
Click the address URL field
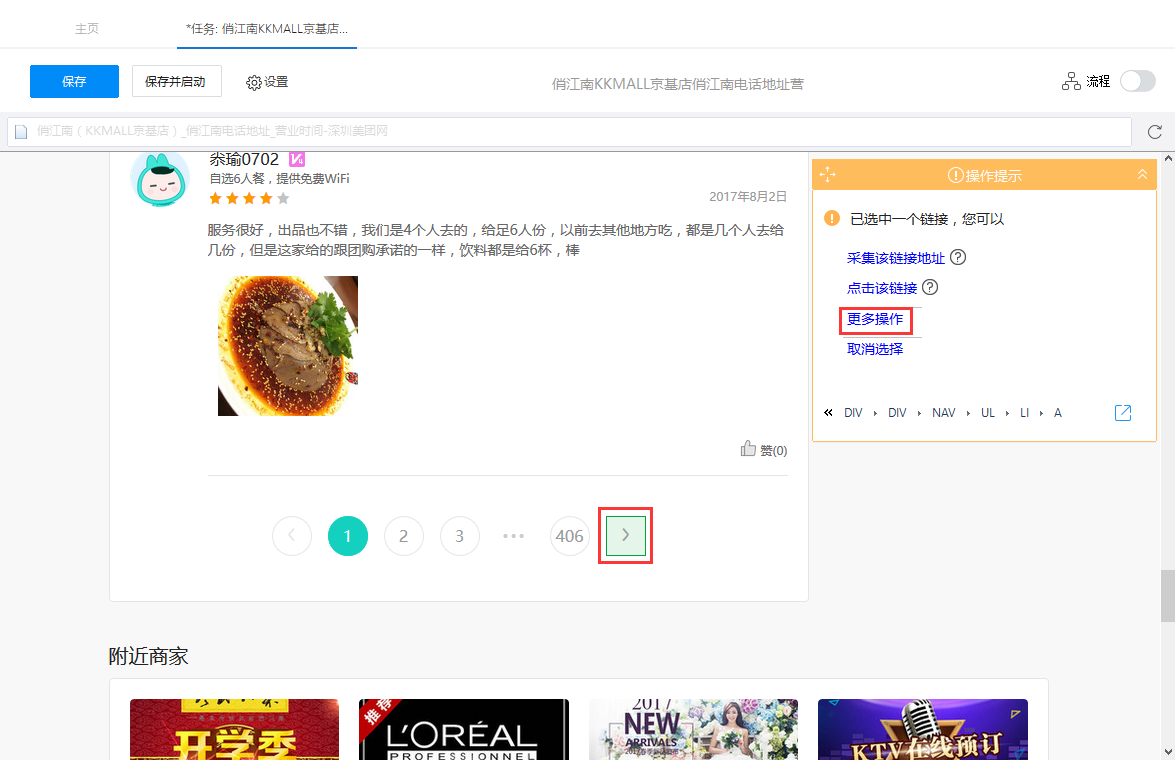pyautogui.click(x=570, y=132)
